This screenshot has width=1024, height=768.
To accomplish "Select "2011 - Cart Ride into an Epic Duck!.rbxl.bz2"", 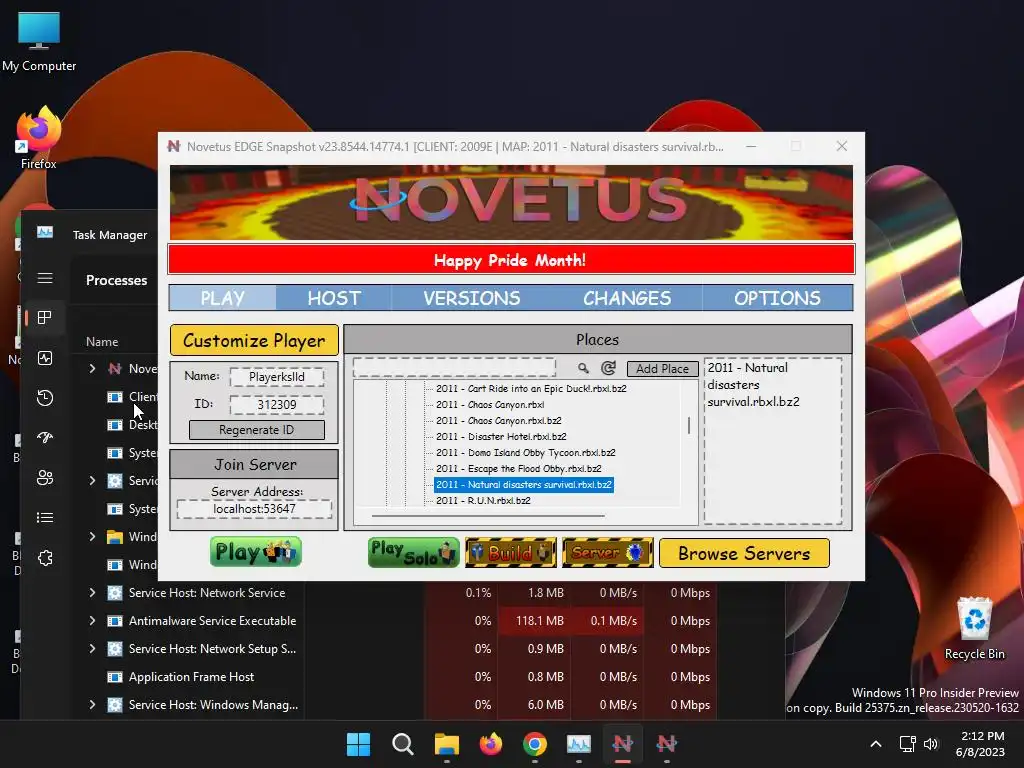I will [x=531, y=389].
